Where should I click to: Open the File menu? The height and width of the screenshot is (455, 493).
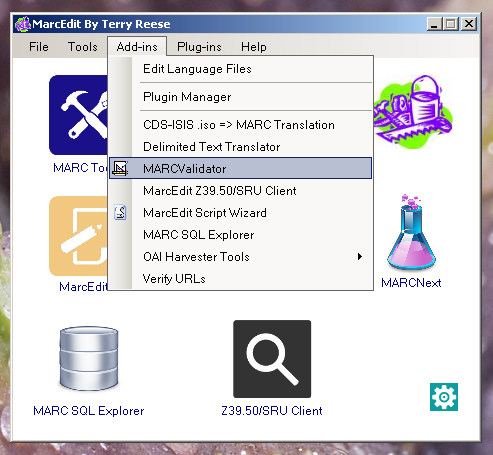pyautogui.click(x=39, y=47)
